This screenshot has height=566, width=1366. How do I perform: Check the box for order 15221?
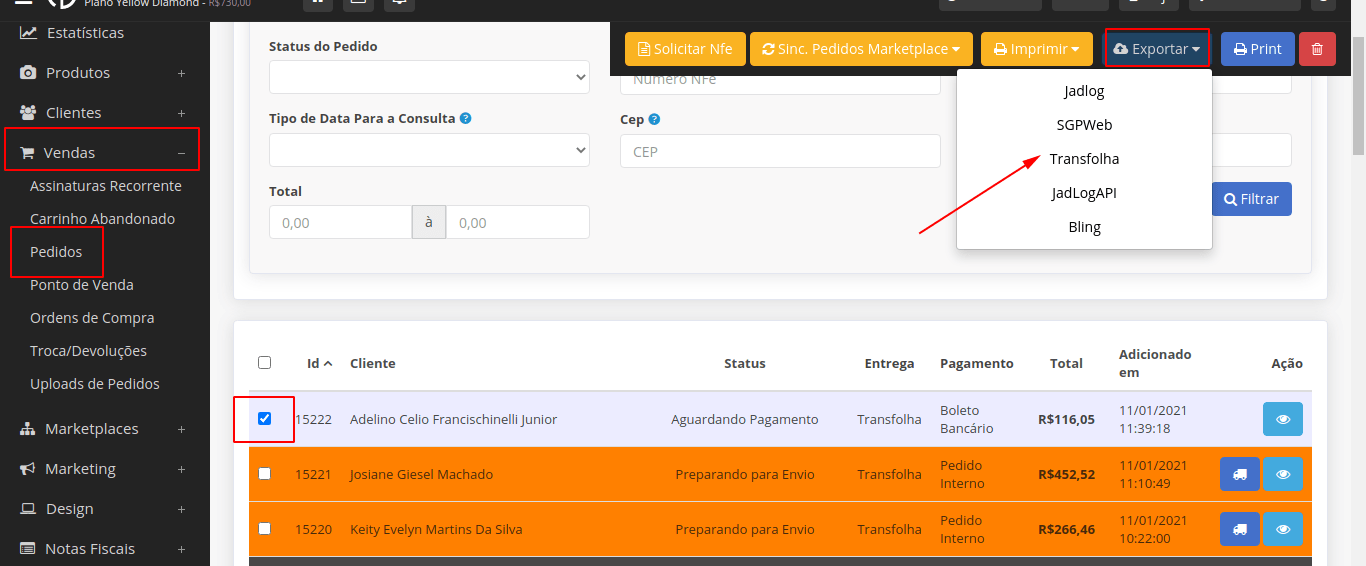tap(264, 473)
